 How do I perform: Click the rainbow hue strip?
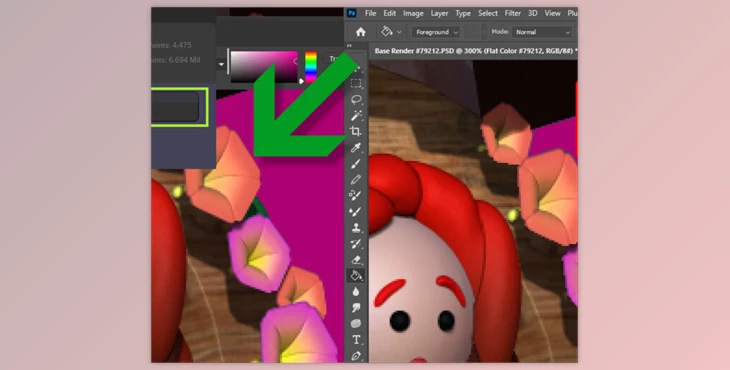311,67
